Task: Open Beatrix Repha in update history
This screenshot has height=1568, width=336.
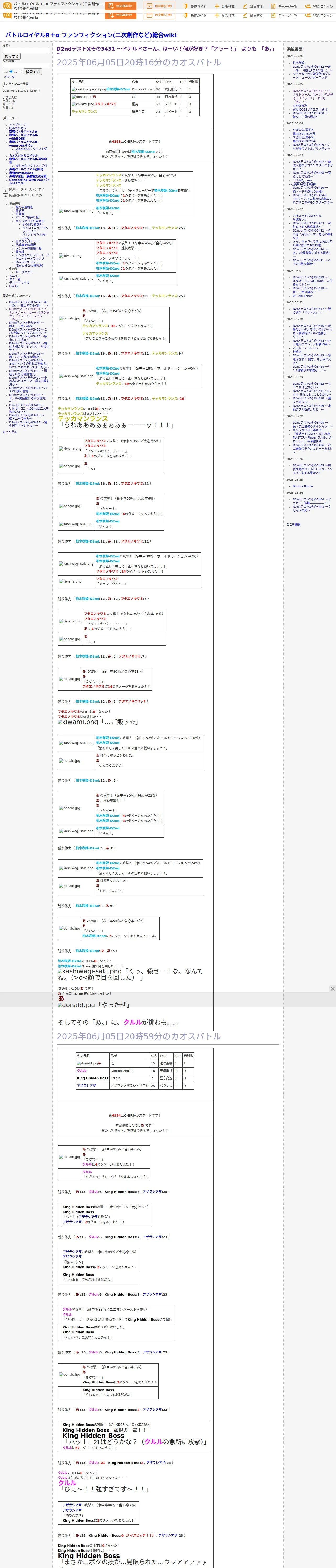Action: pos(303,486)
